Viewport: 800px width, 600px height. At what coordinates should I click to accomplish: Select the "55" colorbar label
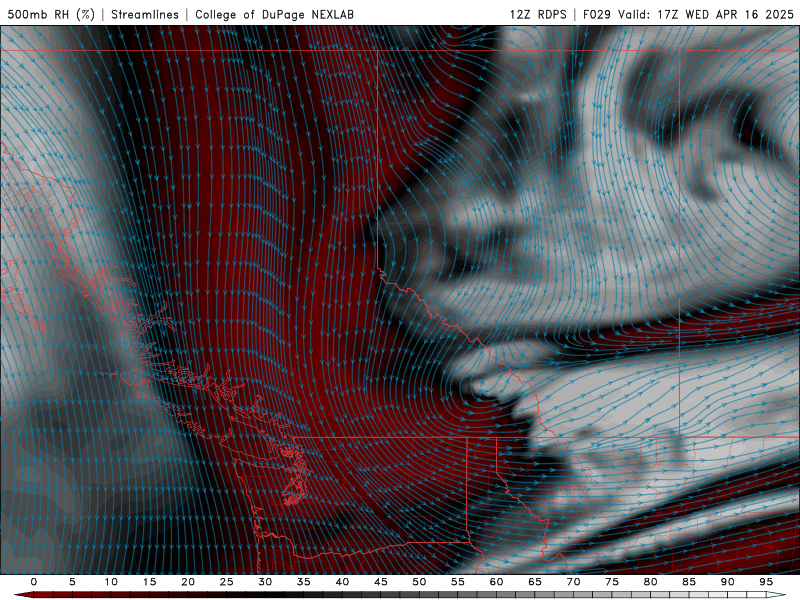coord(457,582)
